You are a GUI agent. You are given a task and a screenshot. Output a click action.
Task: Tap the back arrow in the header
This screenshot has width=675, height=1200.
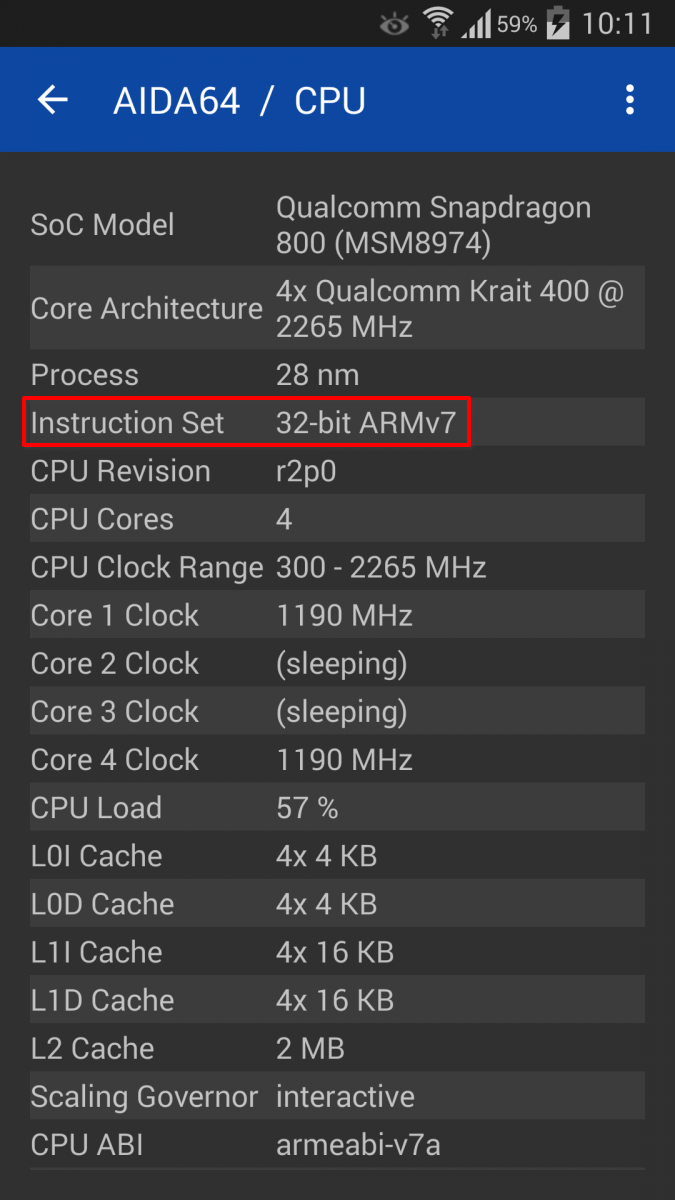pos(52,100)
